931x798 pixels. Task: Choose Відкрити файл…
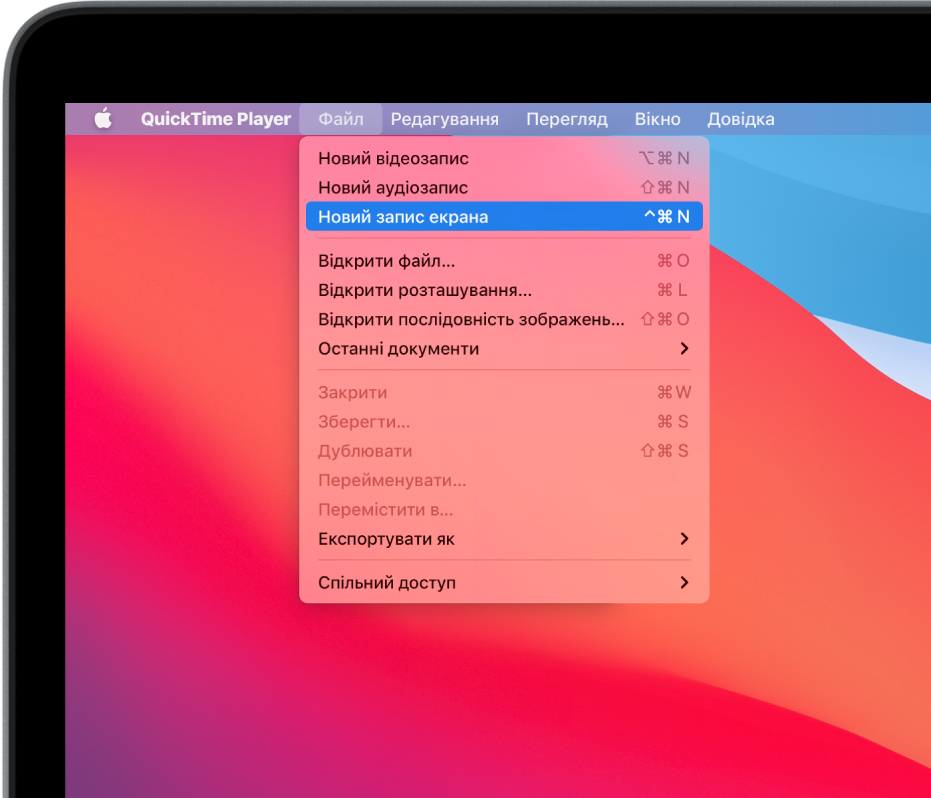click(x=504, y=261)
